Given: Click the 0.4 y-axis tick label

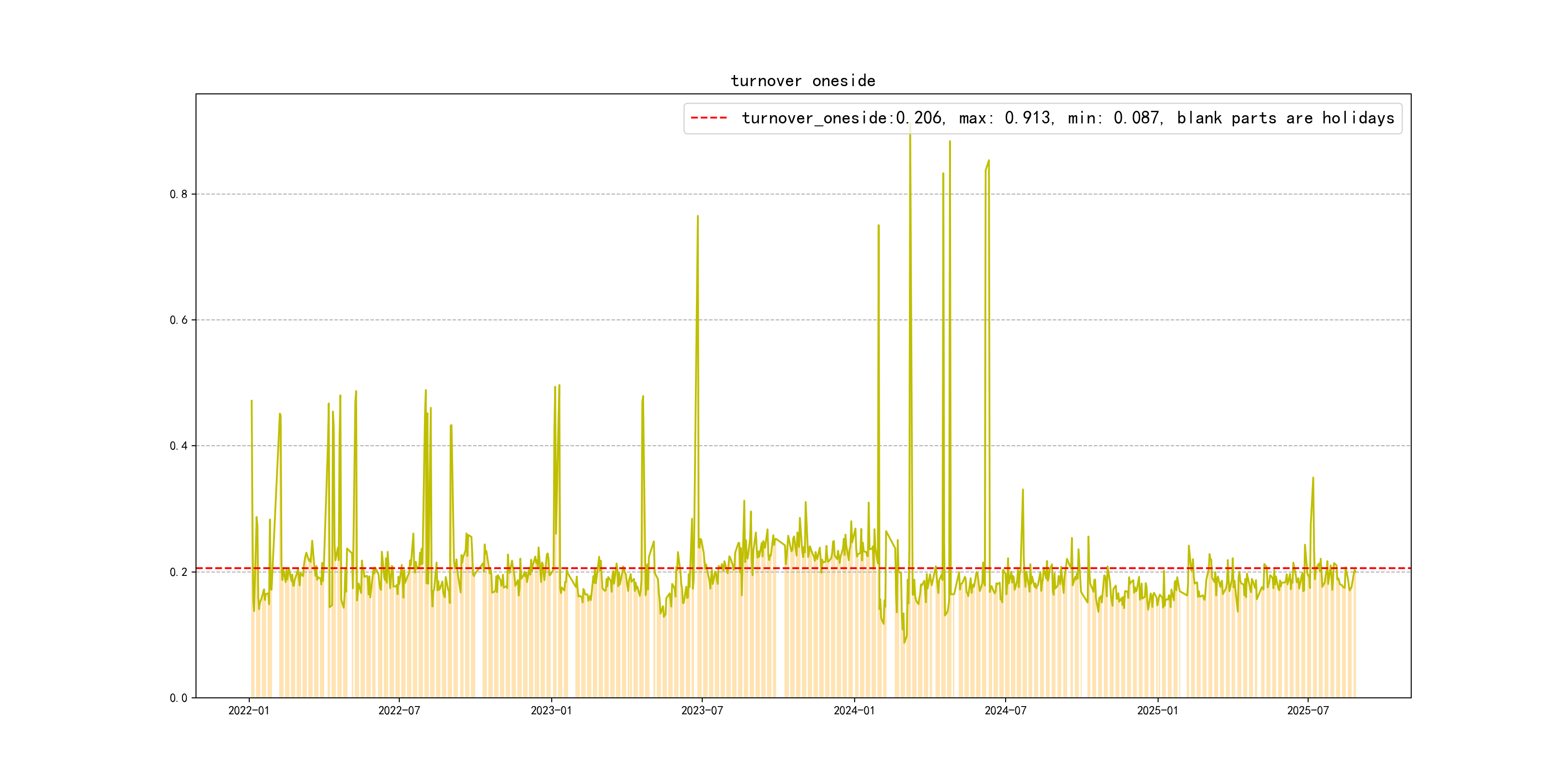Looking at the screenshot, I should coord(179,446).
